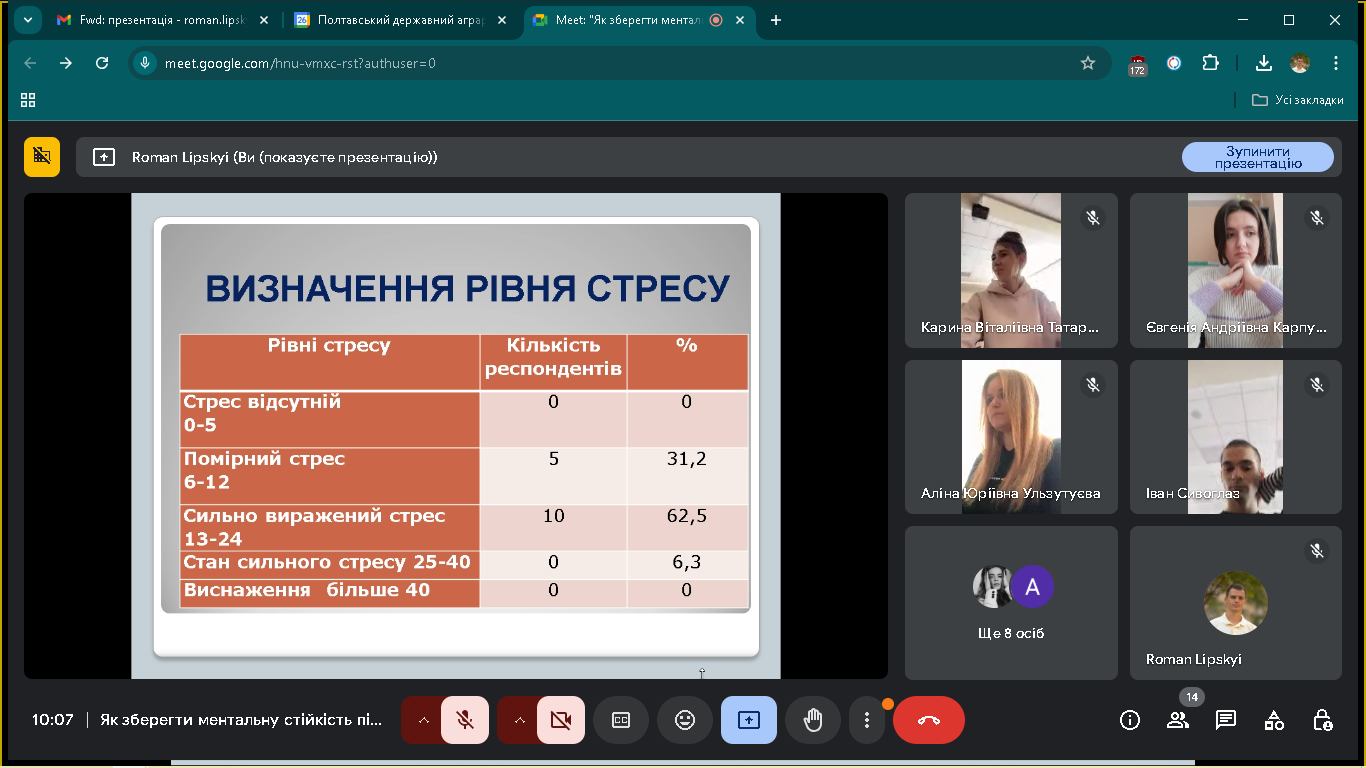Click the 'Стан сильного стресу 25-40' cell

(x=330, y=564)
